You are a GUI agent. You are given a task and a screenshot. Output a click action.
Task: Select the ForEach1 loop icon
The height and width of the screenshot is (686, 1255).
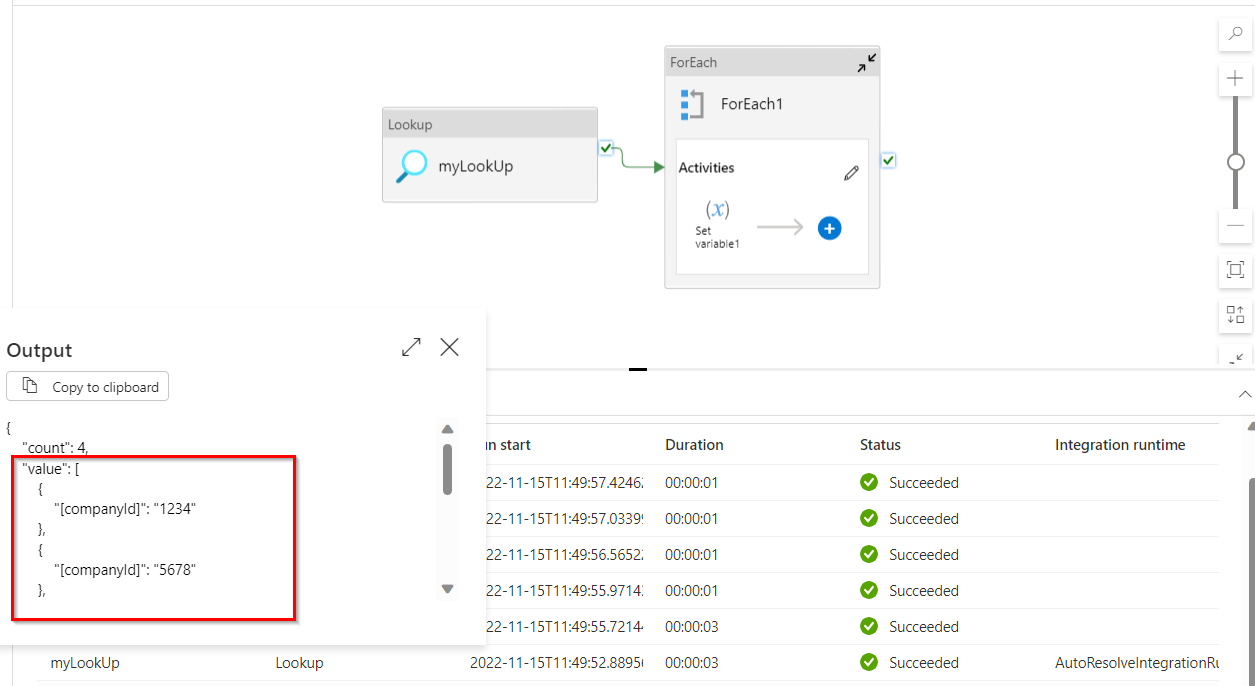click(692, 104)
